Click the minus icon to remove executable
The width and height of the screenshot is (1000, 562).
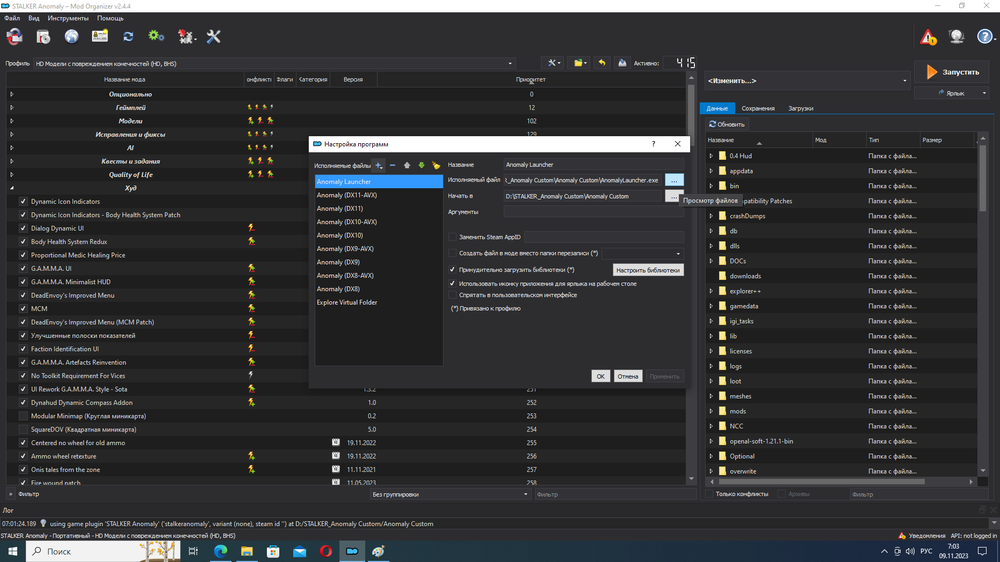[392, 165]
